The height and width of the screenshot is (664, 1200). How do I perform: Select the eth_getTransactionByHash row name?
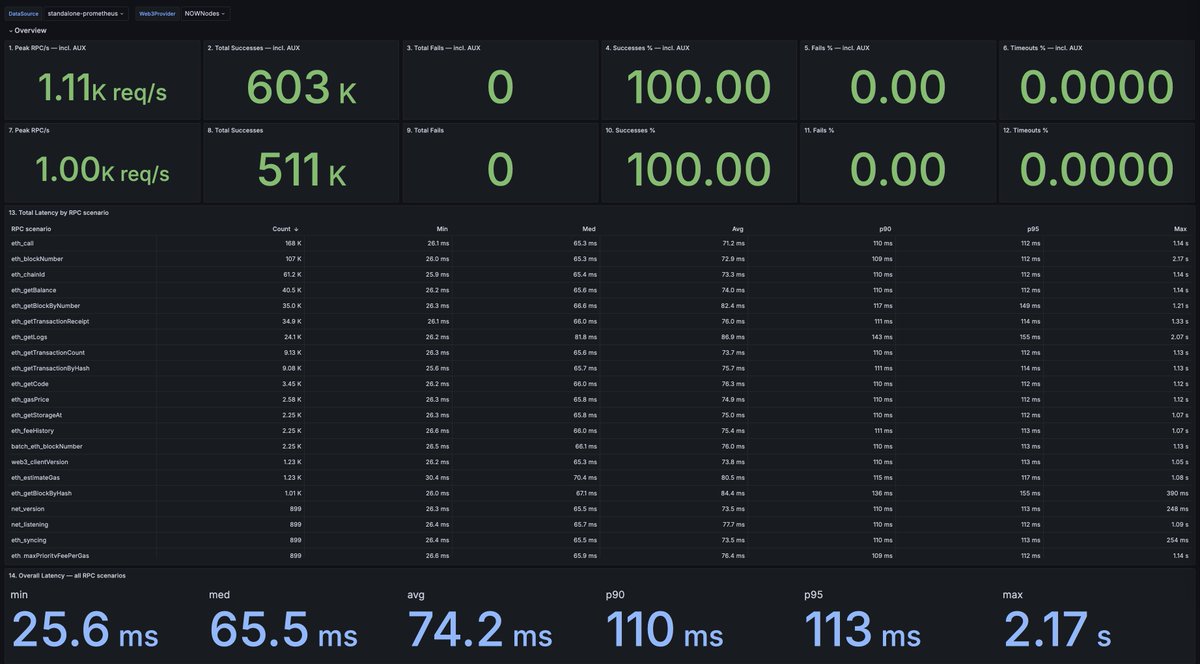(50, 368)
